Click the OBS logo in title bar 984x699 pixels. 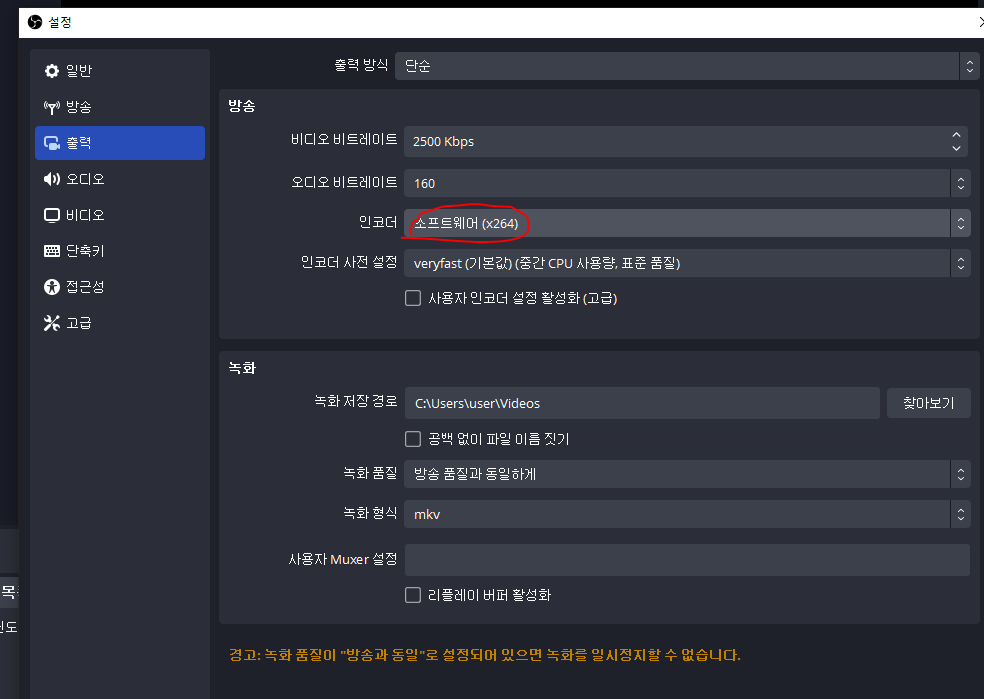(35, 23)
